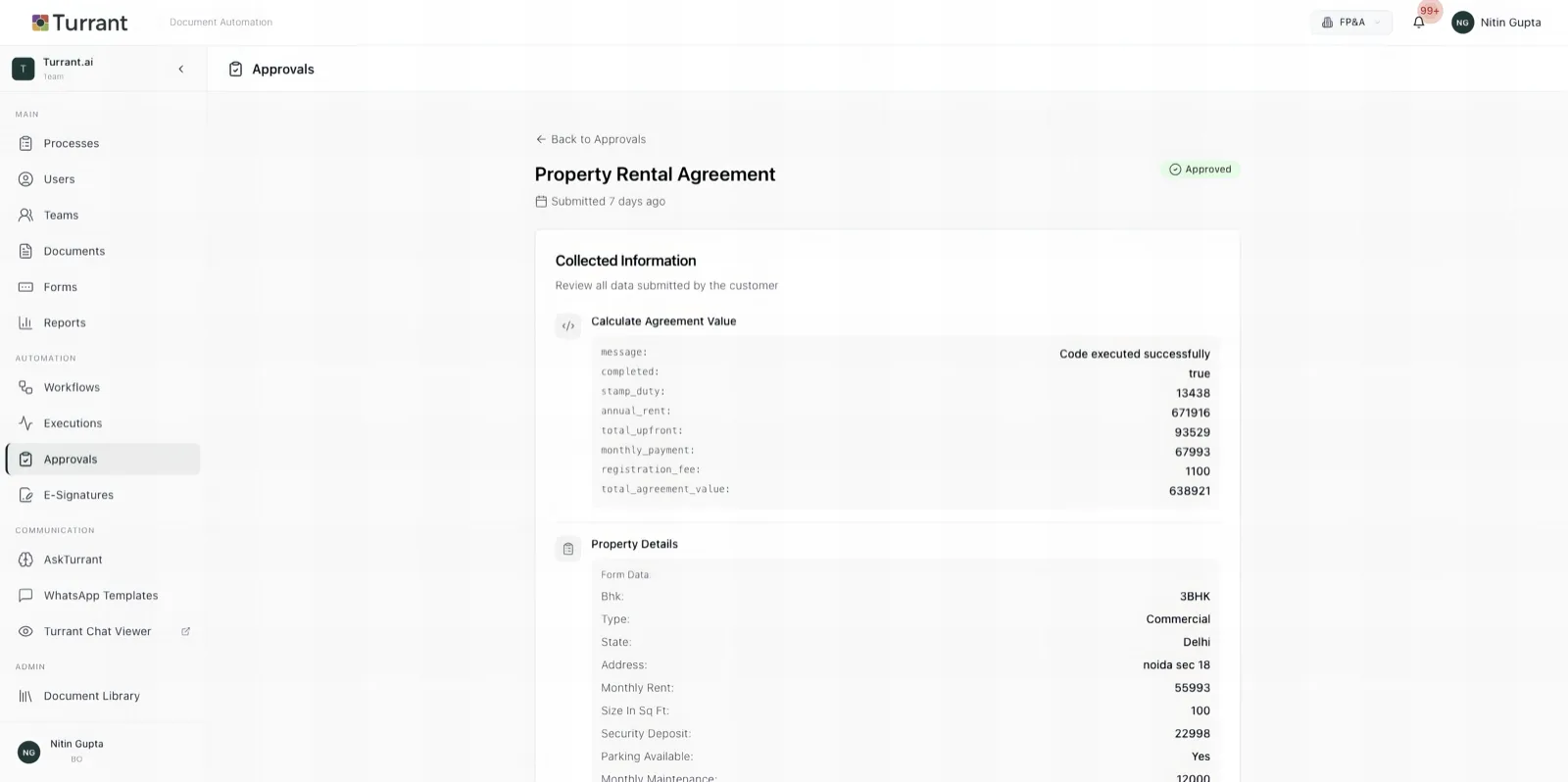Click the annual_rent value 671916

pos(1191,413)
